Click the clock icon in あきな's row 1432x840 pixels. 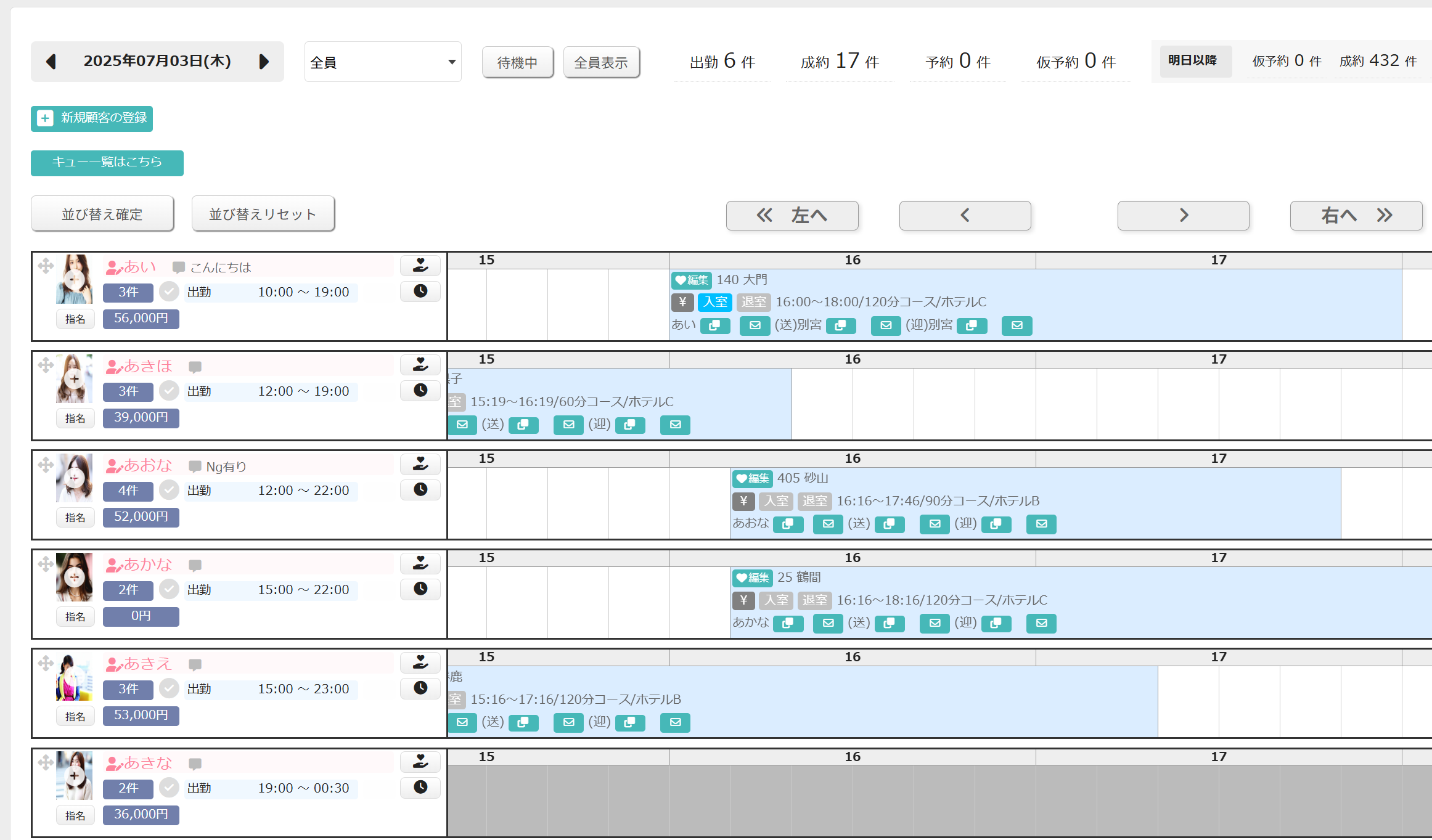click(x=420, y=787)
